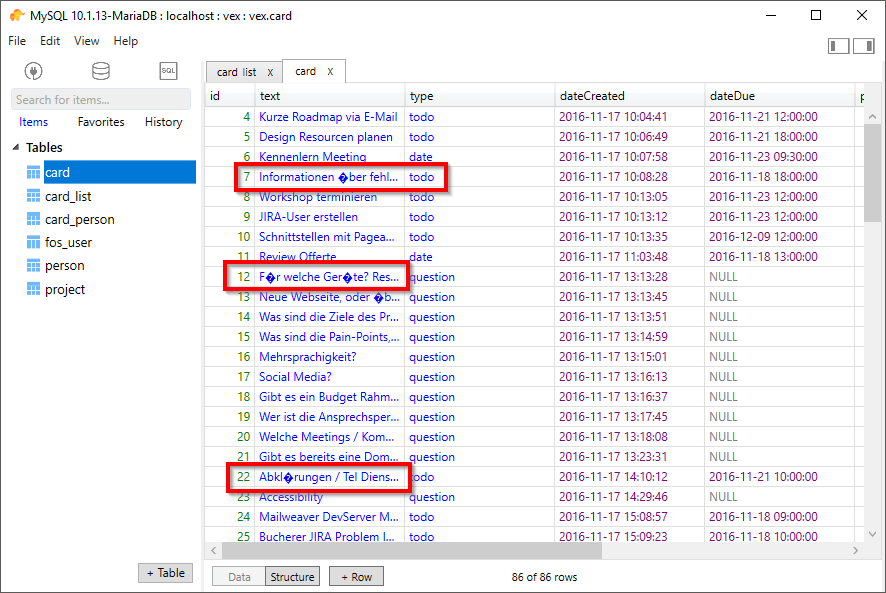This screenshot has width=886, height=593.
Task: Open the View menu
Action: [86, 41]
